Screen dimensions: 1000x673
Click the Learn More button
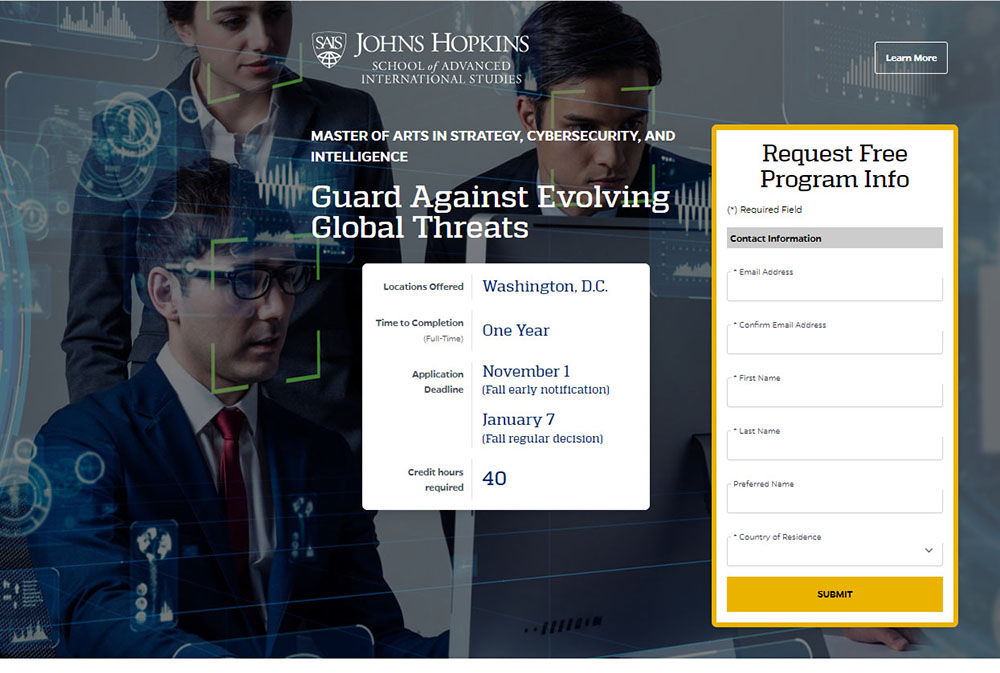tap(911, 58)
